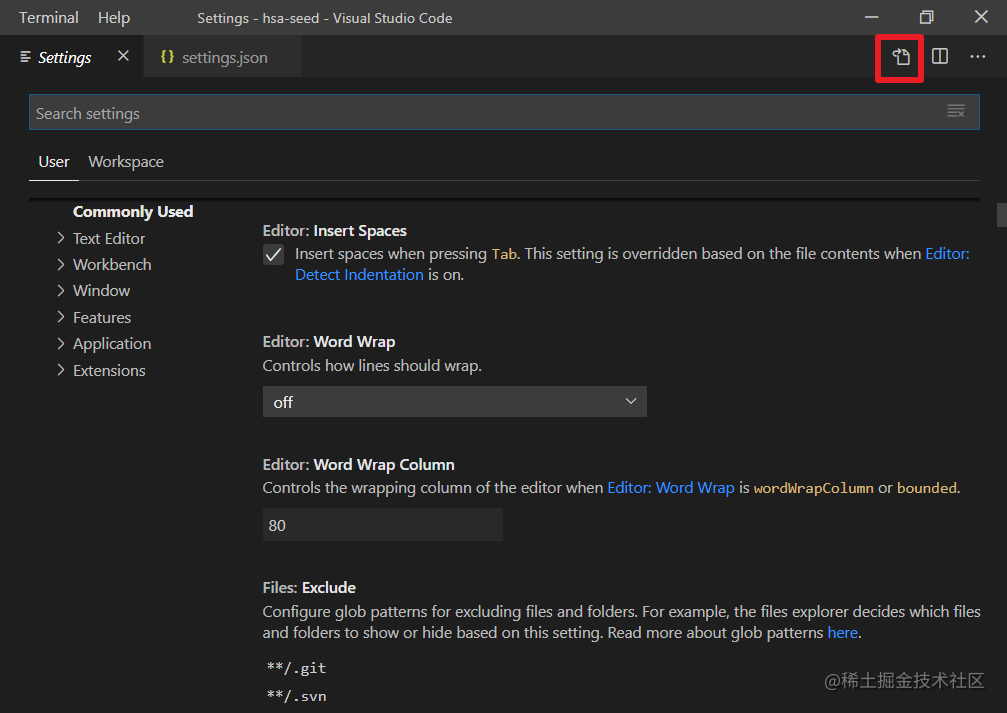Follow the Editor: Detect Indentation link

pyautogui.click(x=359, y=275)
